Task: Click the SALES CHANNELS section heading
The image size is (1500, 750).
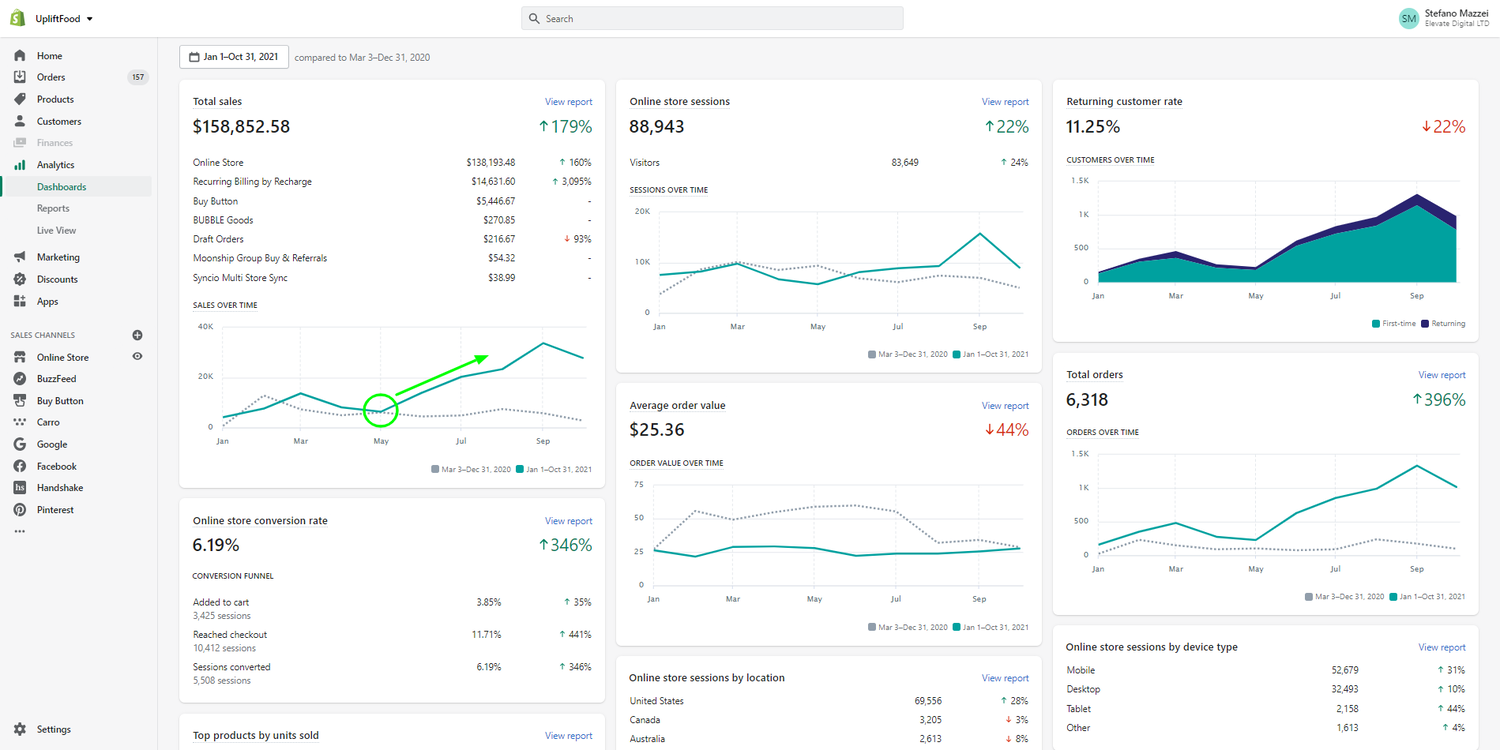Action: 43,335
